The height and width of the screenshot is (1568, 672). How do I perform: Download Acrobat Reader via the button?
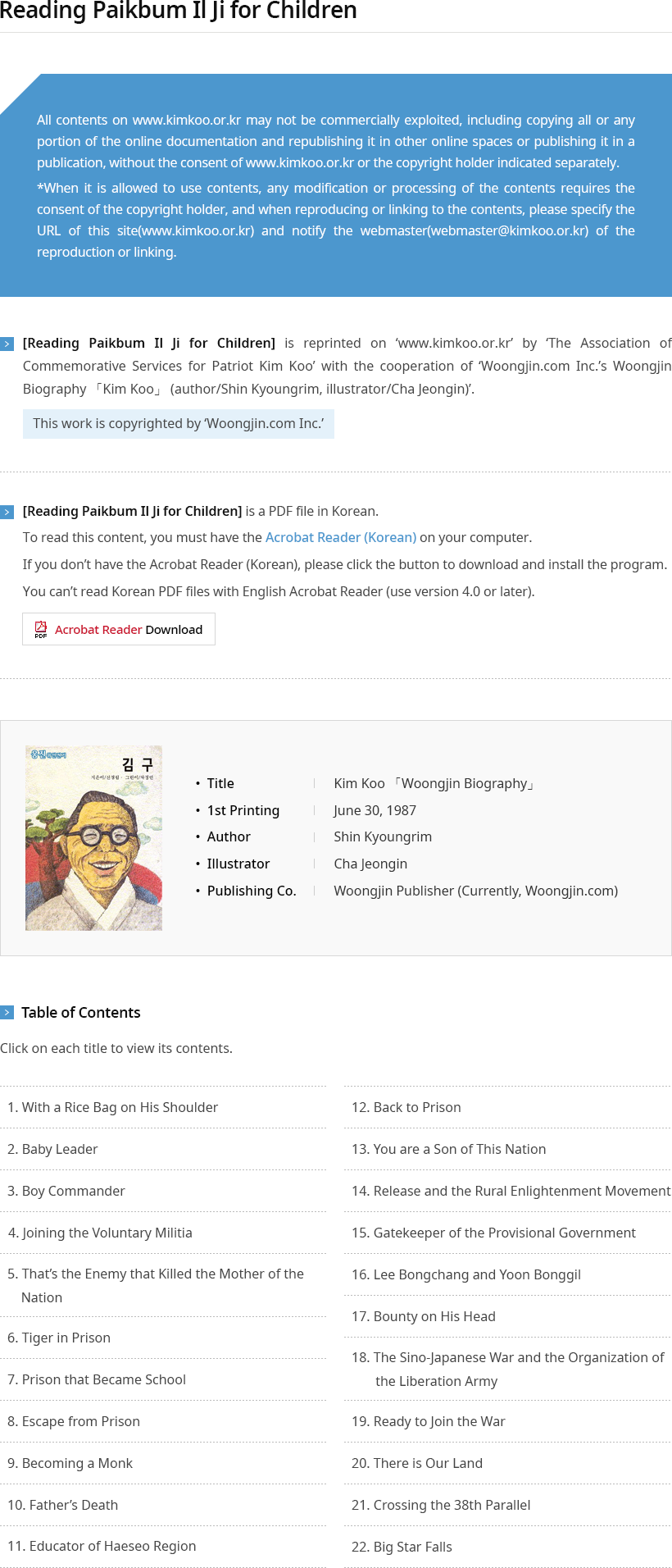click(119, 629)
